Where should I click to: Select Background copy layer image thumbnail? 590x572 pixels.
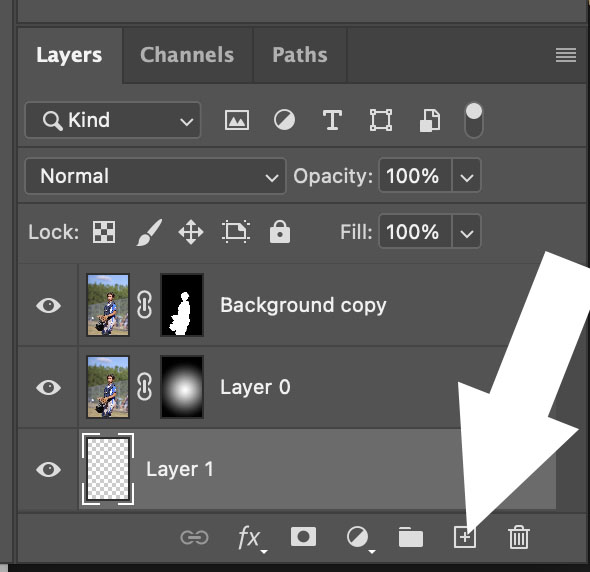108,305
